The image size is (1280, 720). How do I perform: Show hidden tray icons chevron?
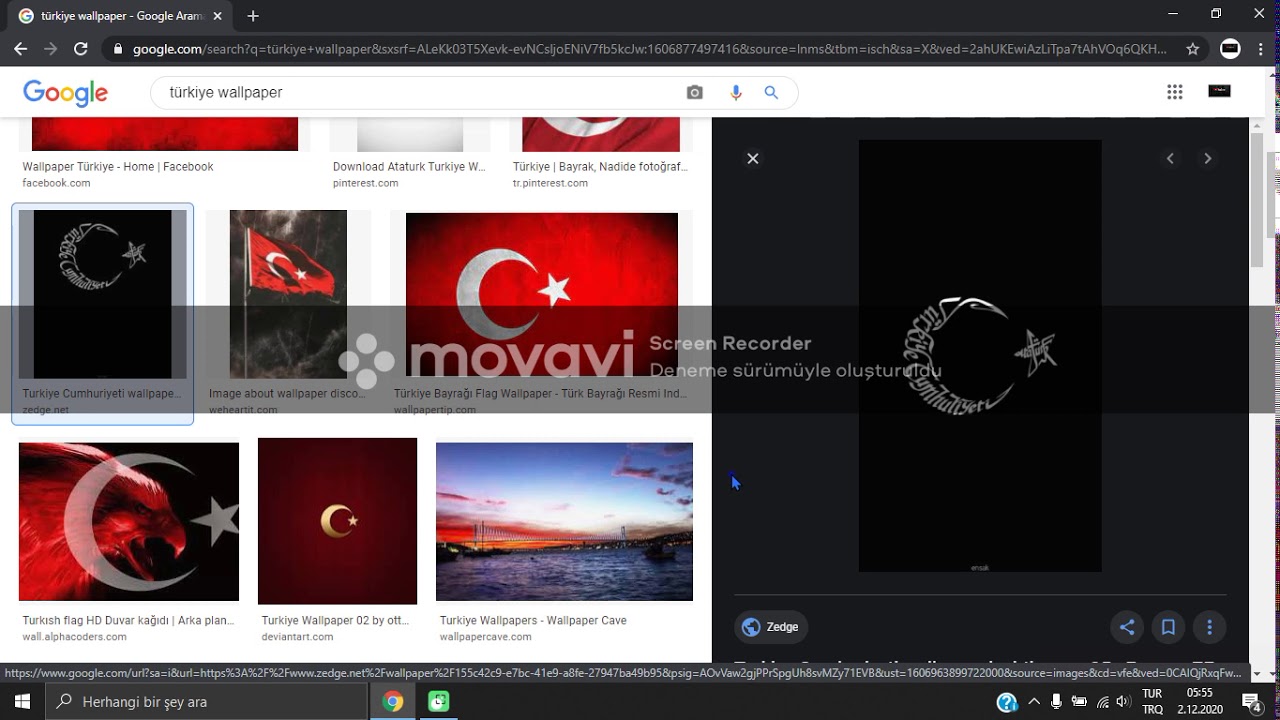point(1034,702)
